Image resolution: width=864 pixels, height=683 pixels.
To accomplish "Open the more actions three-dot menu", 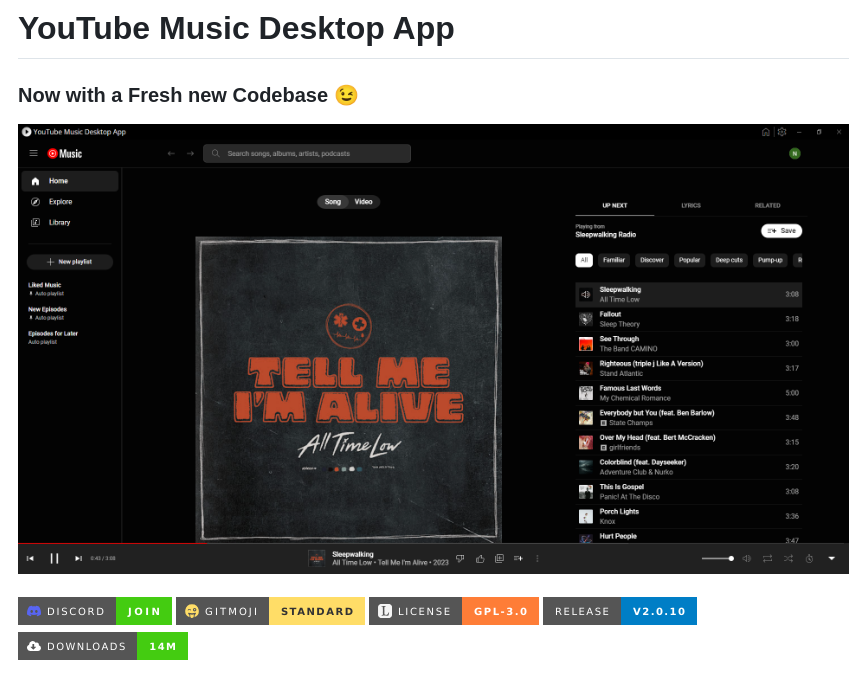I will 537,558.
